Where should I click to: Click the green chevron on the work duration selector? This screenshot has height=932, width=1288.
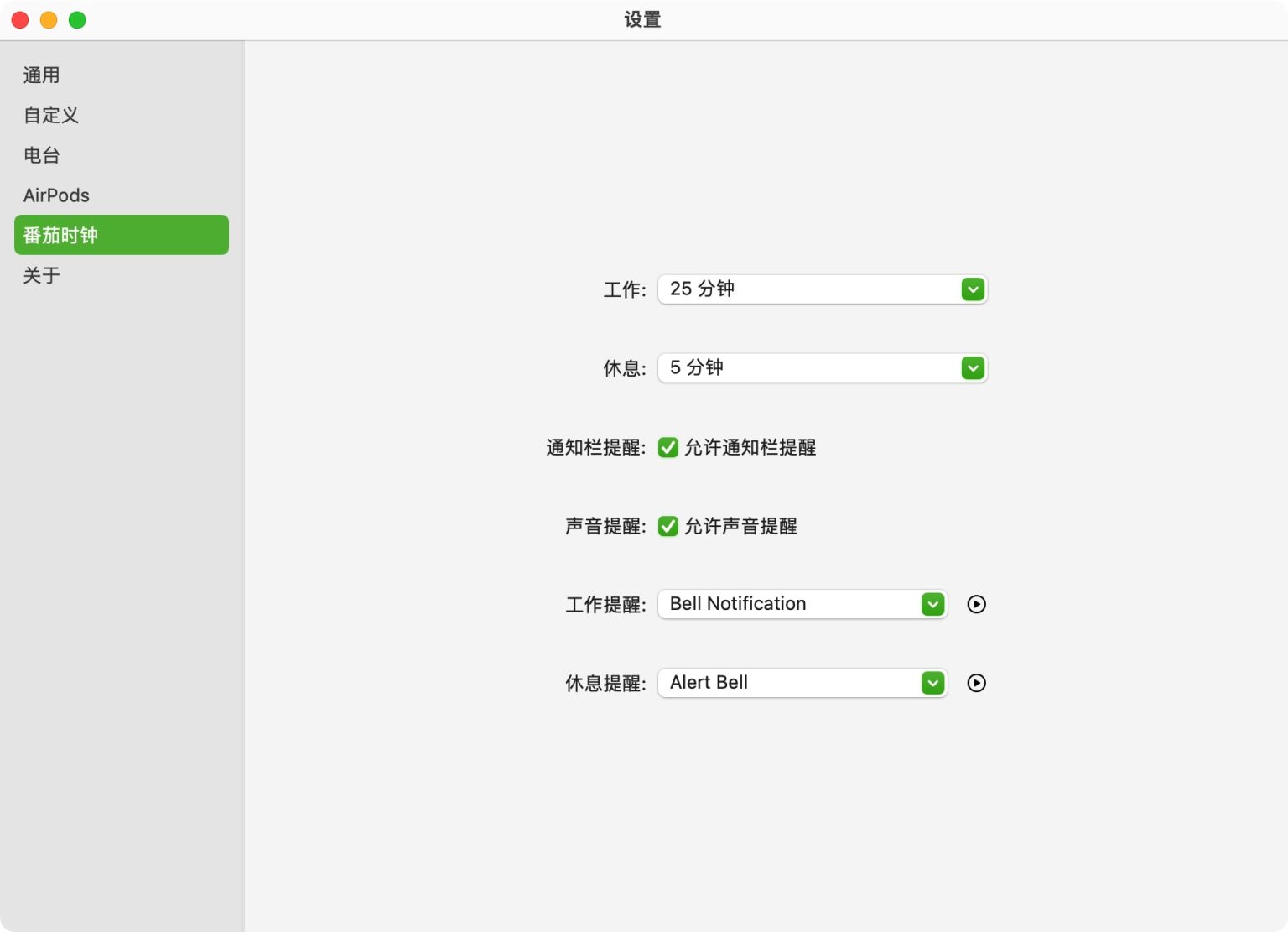tap(972, 289)
